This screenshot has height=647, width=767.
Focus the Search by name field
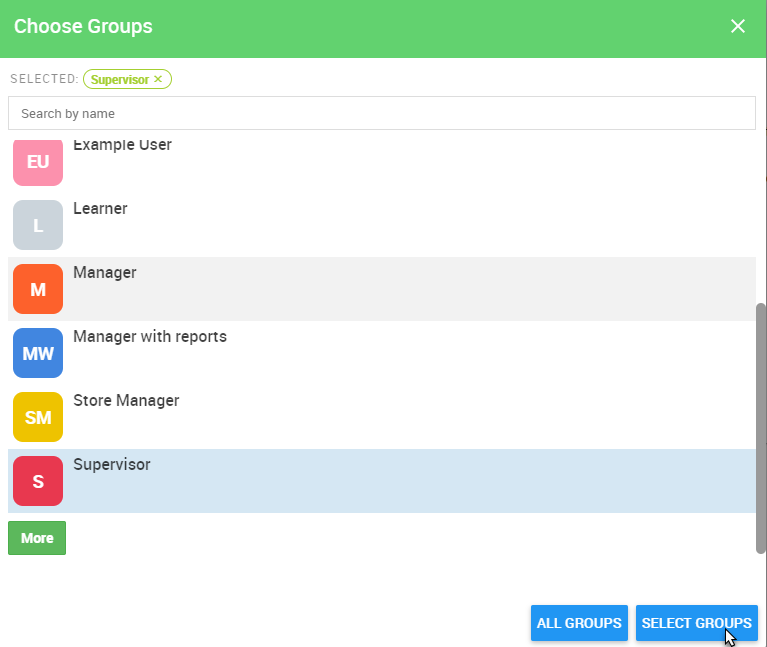(x=382, y=113)
